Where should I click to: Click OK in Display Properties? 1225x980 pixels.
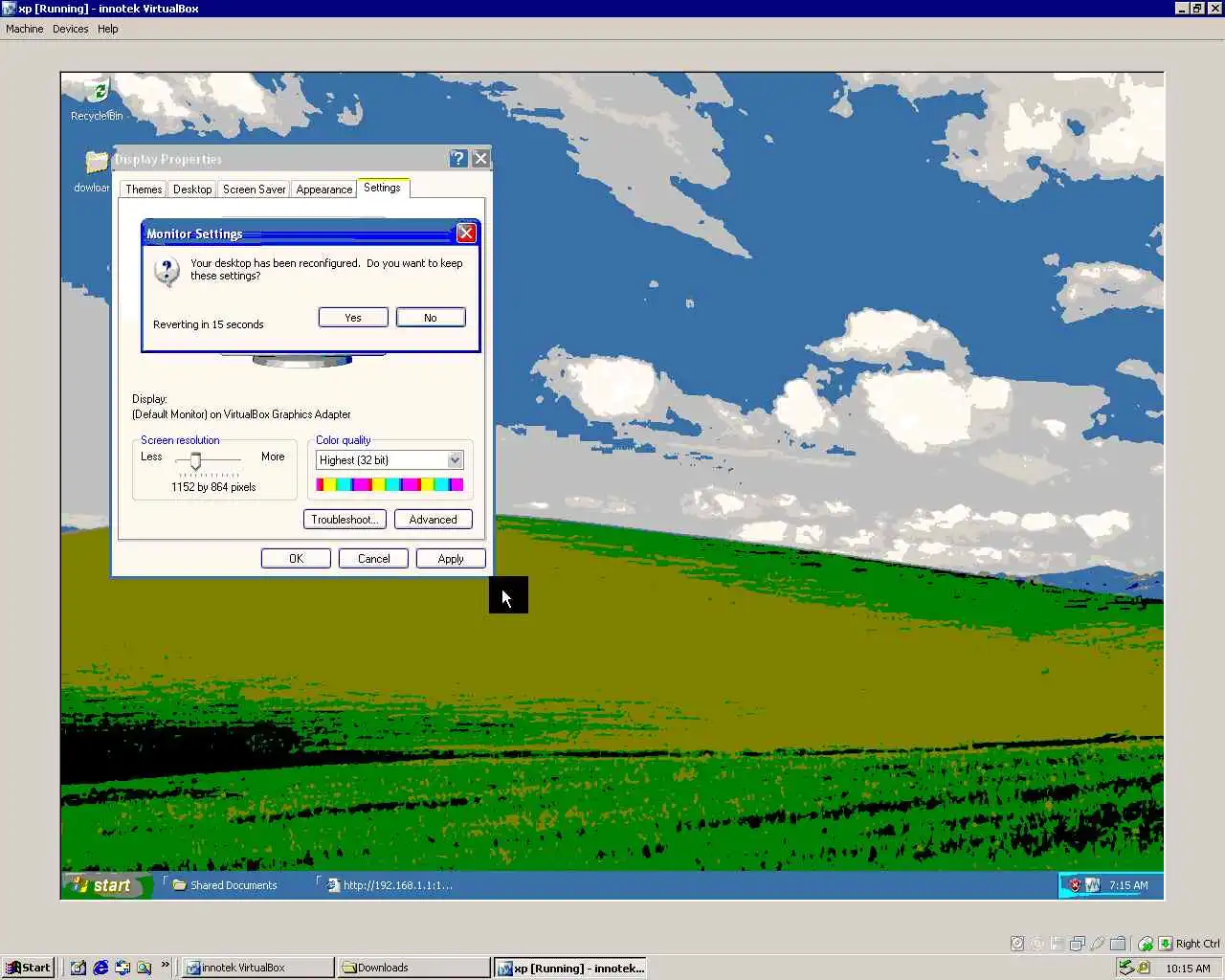pyautogui.click(x=296, y=559)
